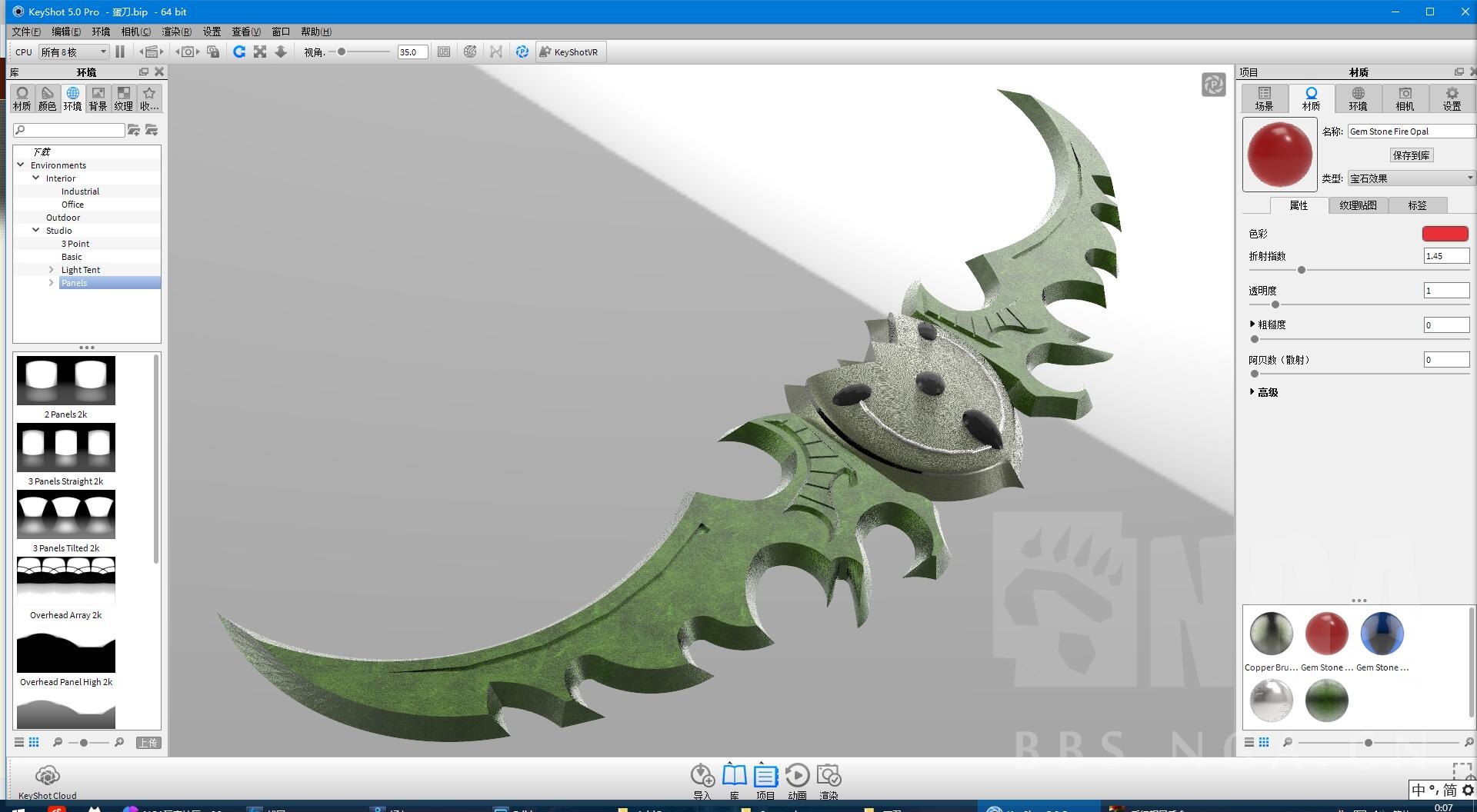Select the 3 Panels Tilted 2k thumbnail
This screenshot has height=812, width=1477.
[66, 514]
